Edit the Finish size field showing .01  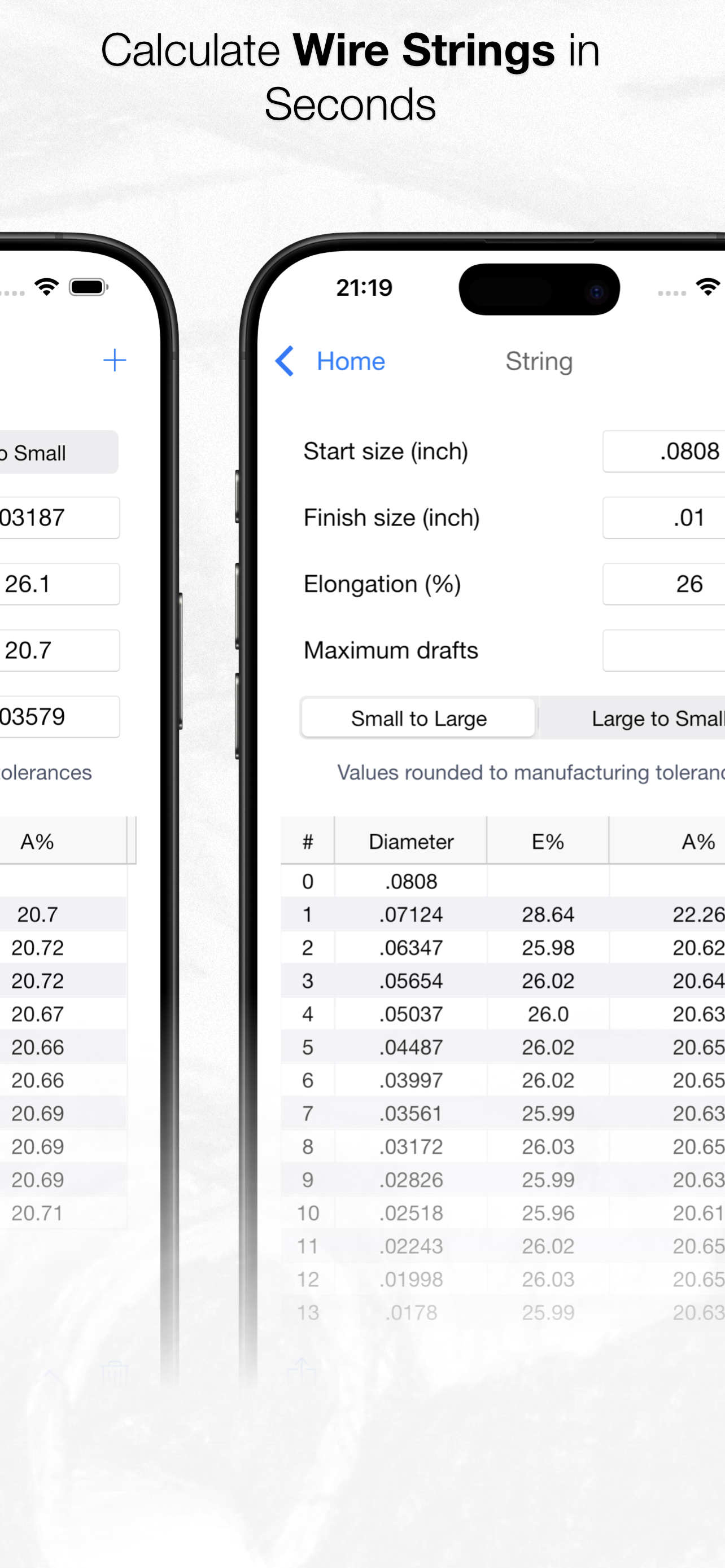click(x=663, y=518)
